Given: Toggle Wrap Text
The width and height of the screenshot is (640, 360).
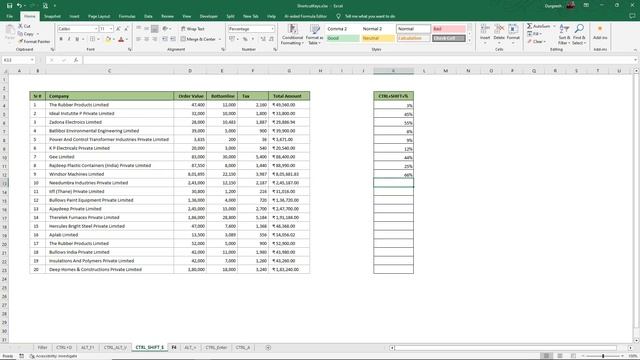Looking at the screenshot, I should (x=193, y=29).
